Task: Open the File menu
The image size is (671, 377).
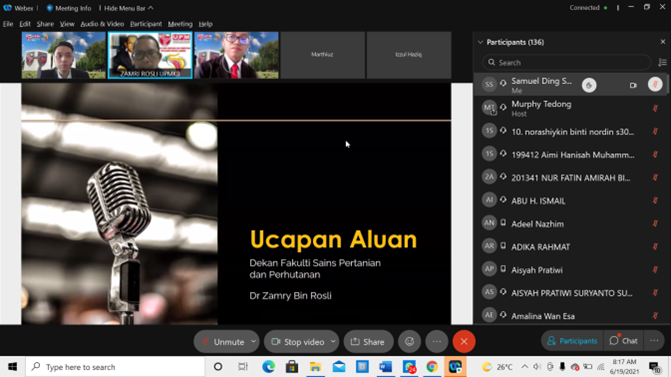Action: coord(8,24)
